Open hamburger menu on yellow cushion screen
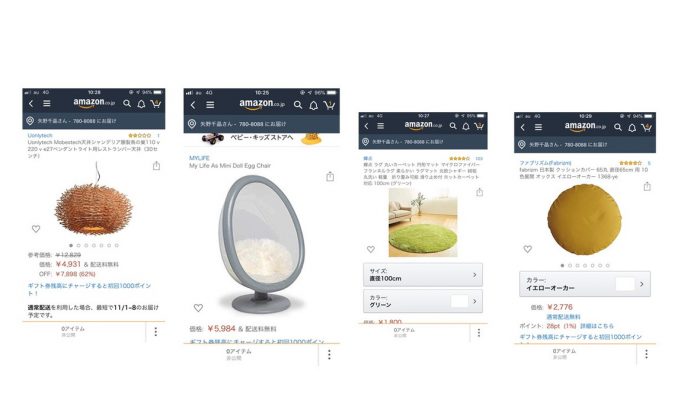700x400 pixels. click(538, 127)
